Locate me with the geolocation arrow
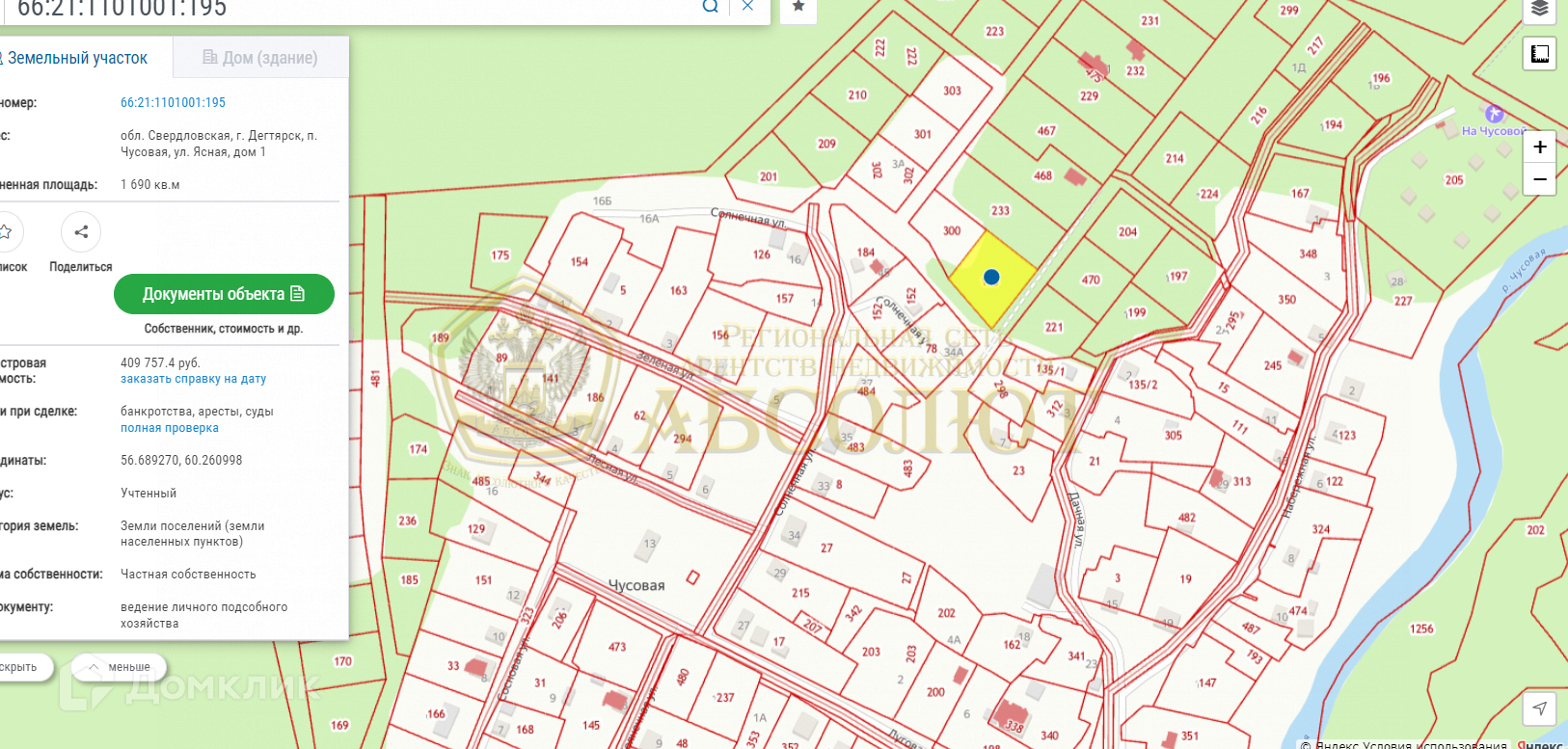This screenshot has width=1568, height=749. pos(1540,709)
